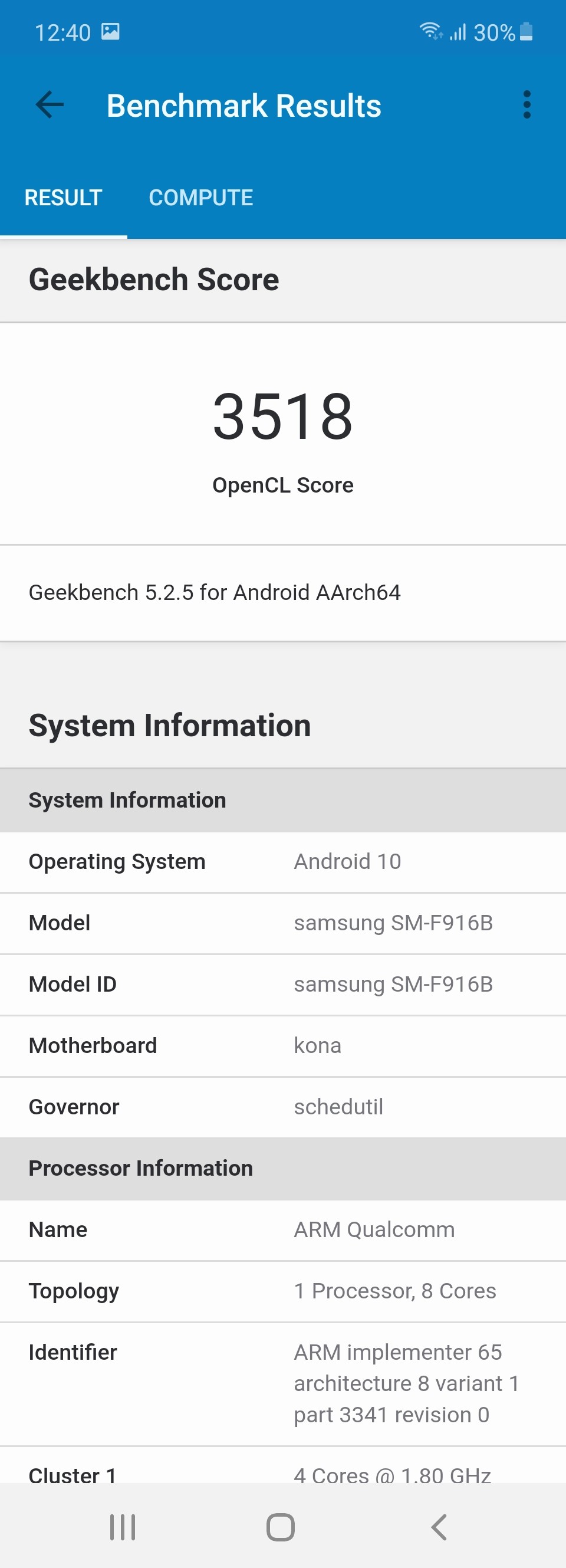566x1568 pixels.
Task: Tap the Governor schedutil row
Action: 283,1107
